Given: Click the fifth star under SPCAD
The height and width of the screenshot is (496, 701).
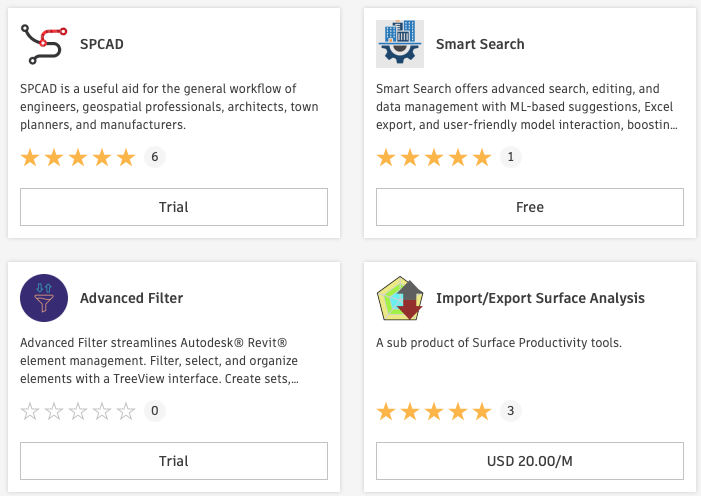Looking at the screenshot, I should [125, 157].
